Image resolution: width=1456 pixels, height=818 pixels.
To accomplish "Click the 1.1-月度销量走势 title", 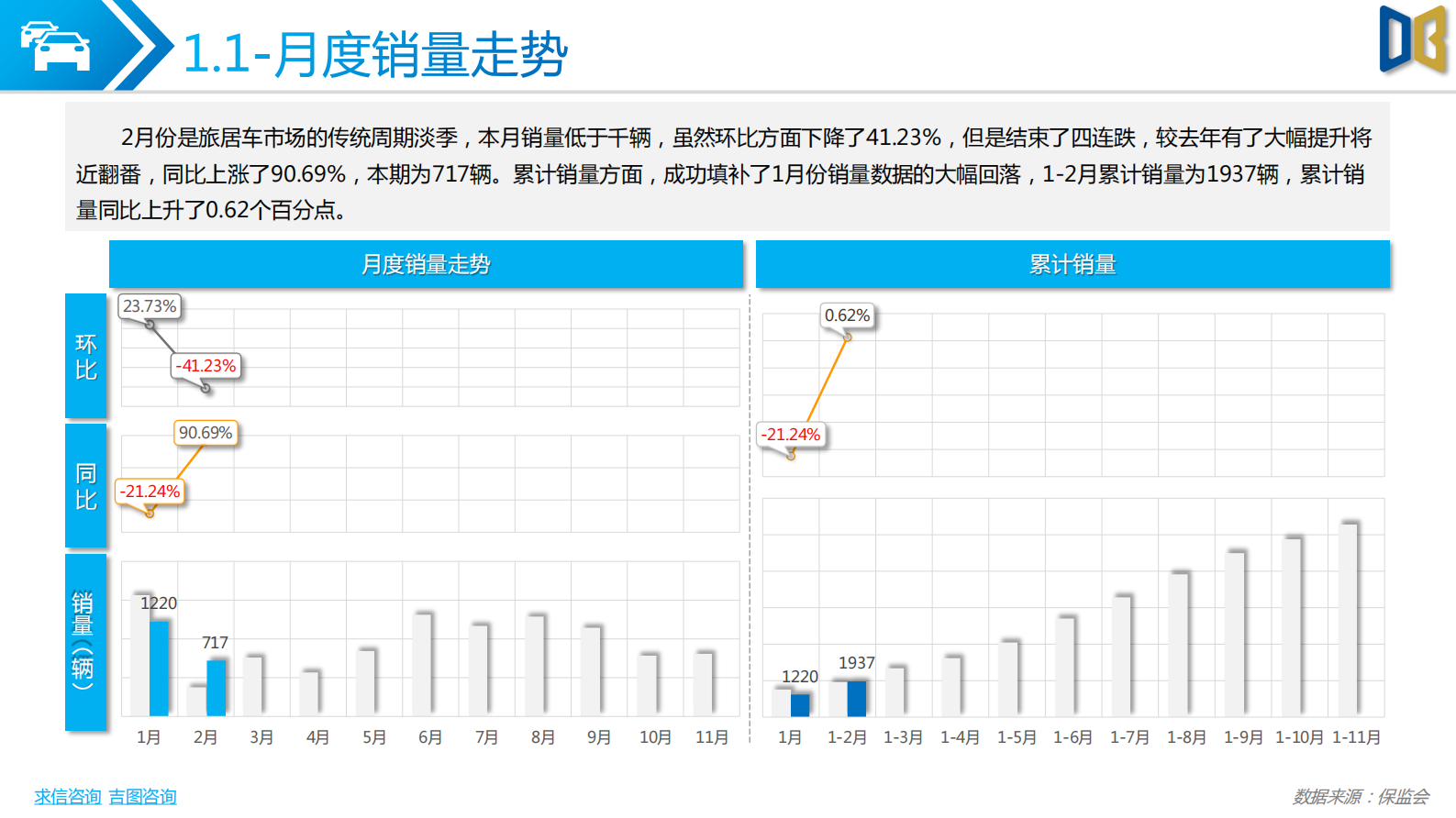I will 375,54.
